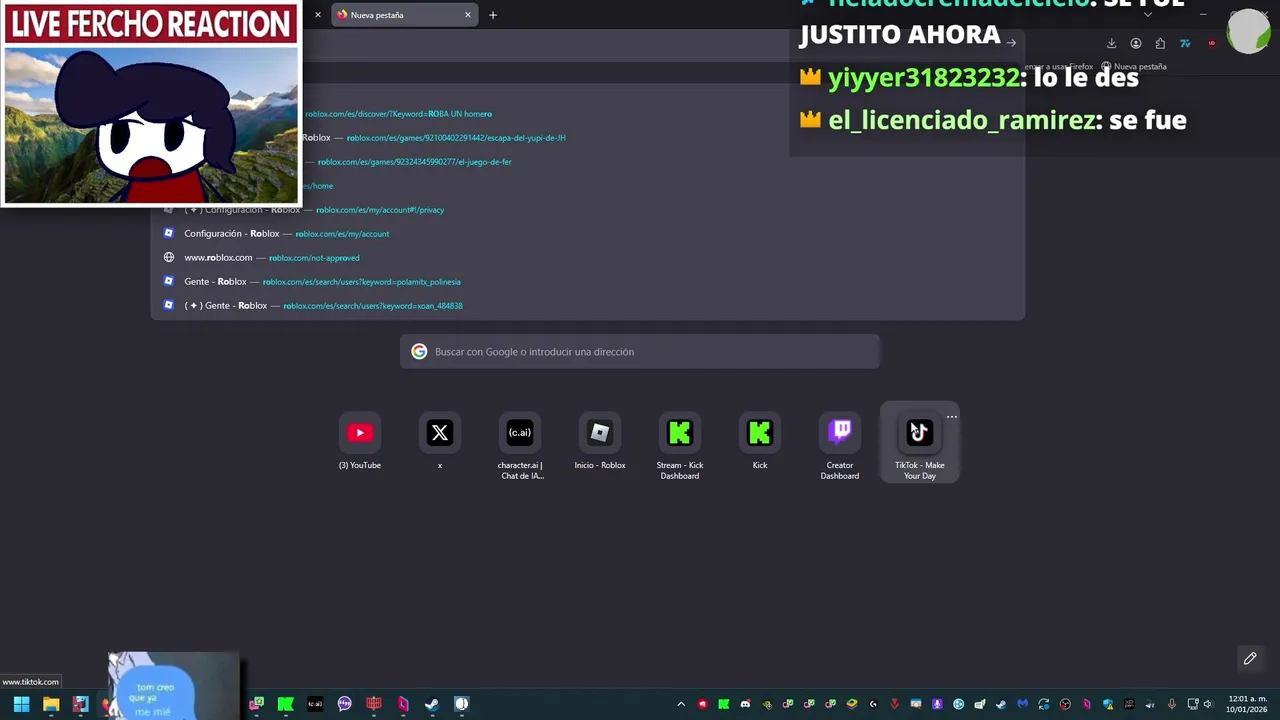Select suggestion Gente - Roblox xoan_484838
The height and width of the screenshot is (720, 1280).
click(x=588, y=306)
